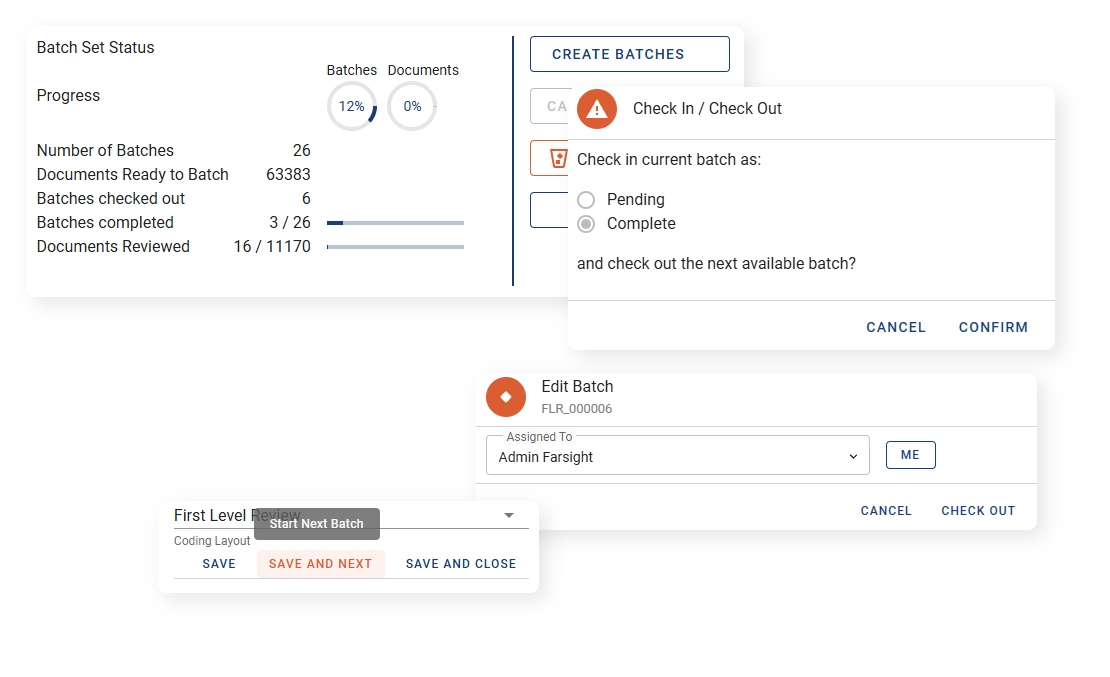Click SAVE AND NEXT
The image size is (1110, 677).
point(320,564)
